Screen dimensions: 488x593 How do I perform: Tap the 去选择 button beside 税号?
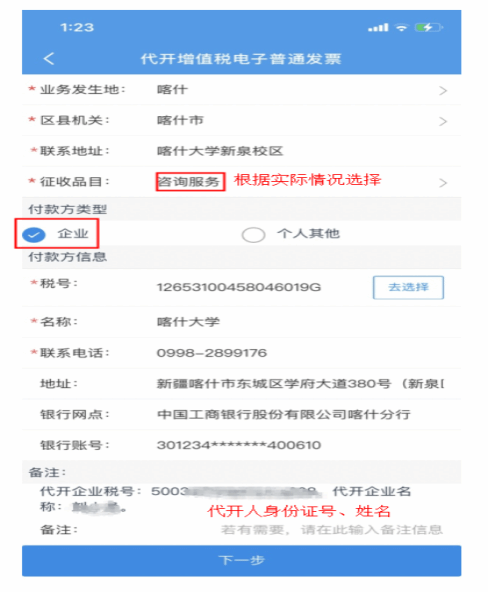[408, 287]
